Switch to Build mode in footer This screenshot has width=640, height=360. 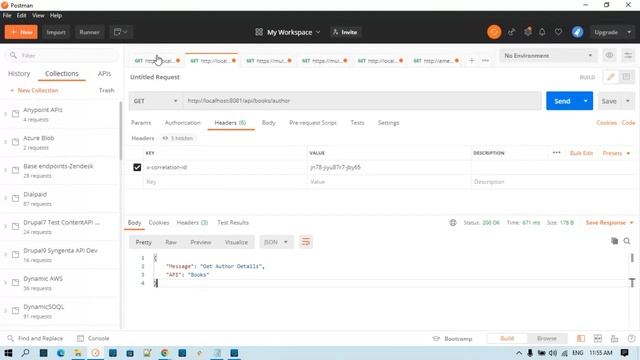[x=507, y=338]
